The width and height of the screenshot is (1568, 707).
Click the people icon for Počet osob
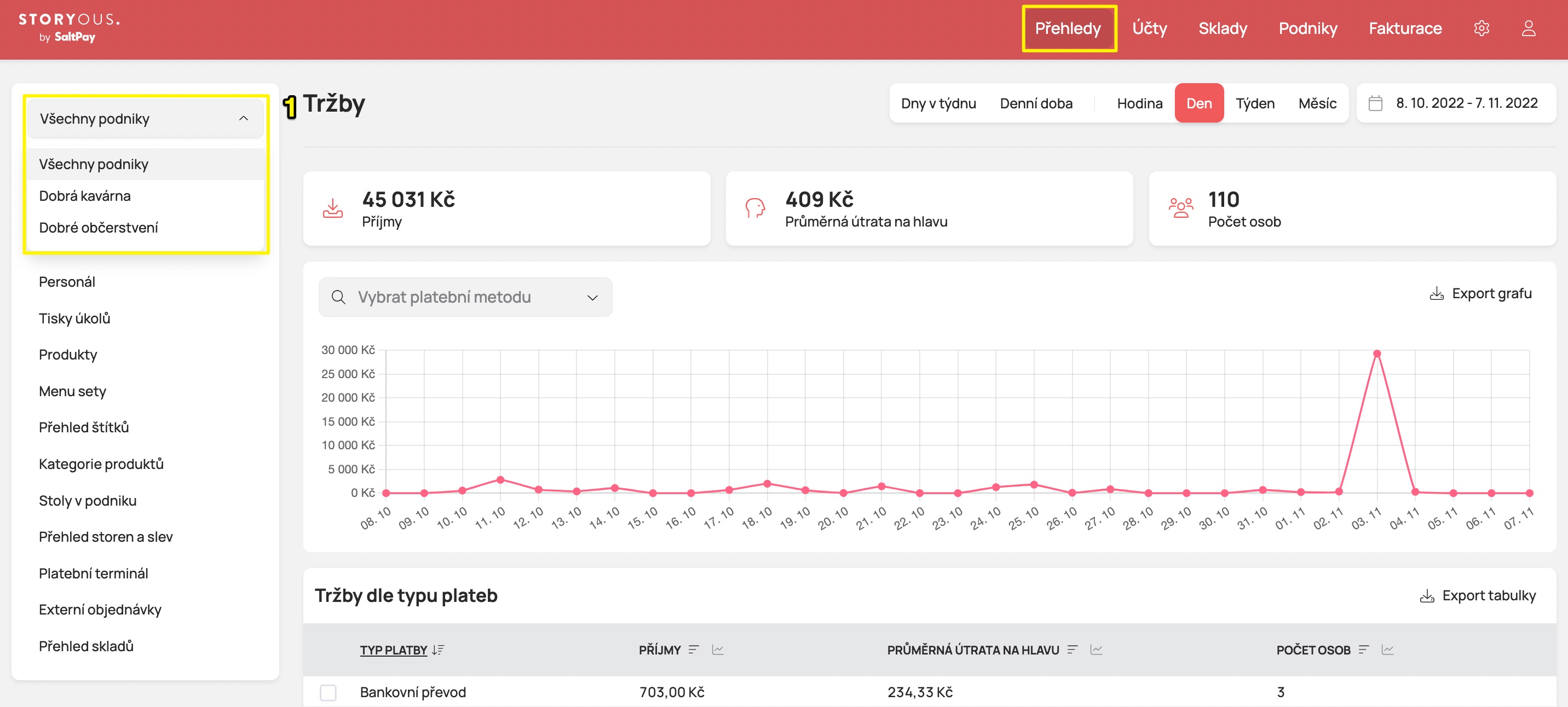1180,208
